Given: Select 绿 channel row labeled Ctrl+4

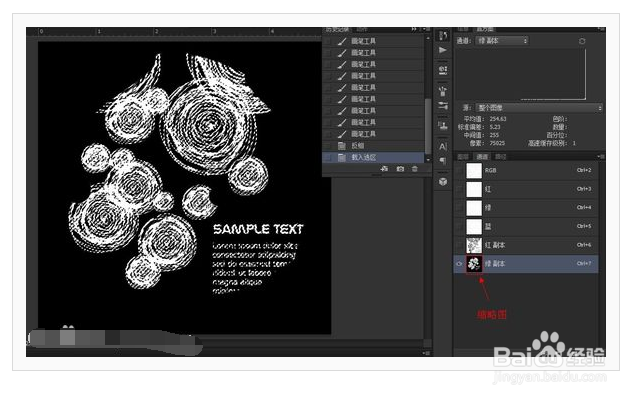Looking at the screenshot, I should pyautogui.click(x=526, y=207).
